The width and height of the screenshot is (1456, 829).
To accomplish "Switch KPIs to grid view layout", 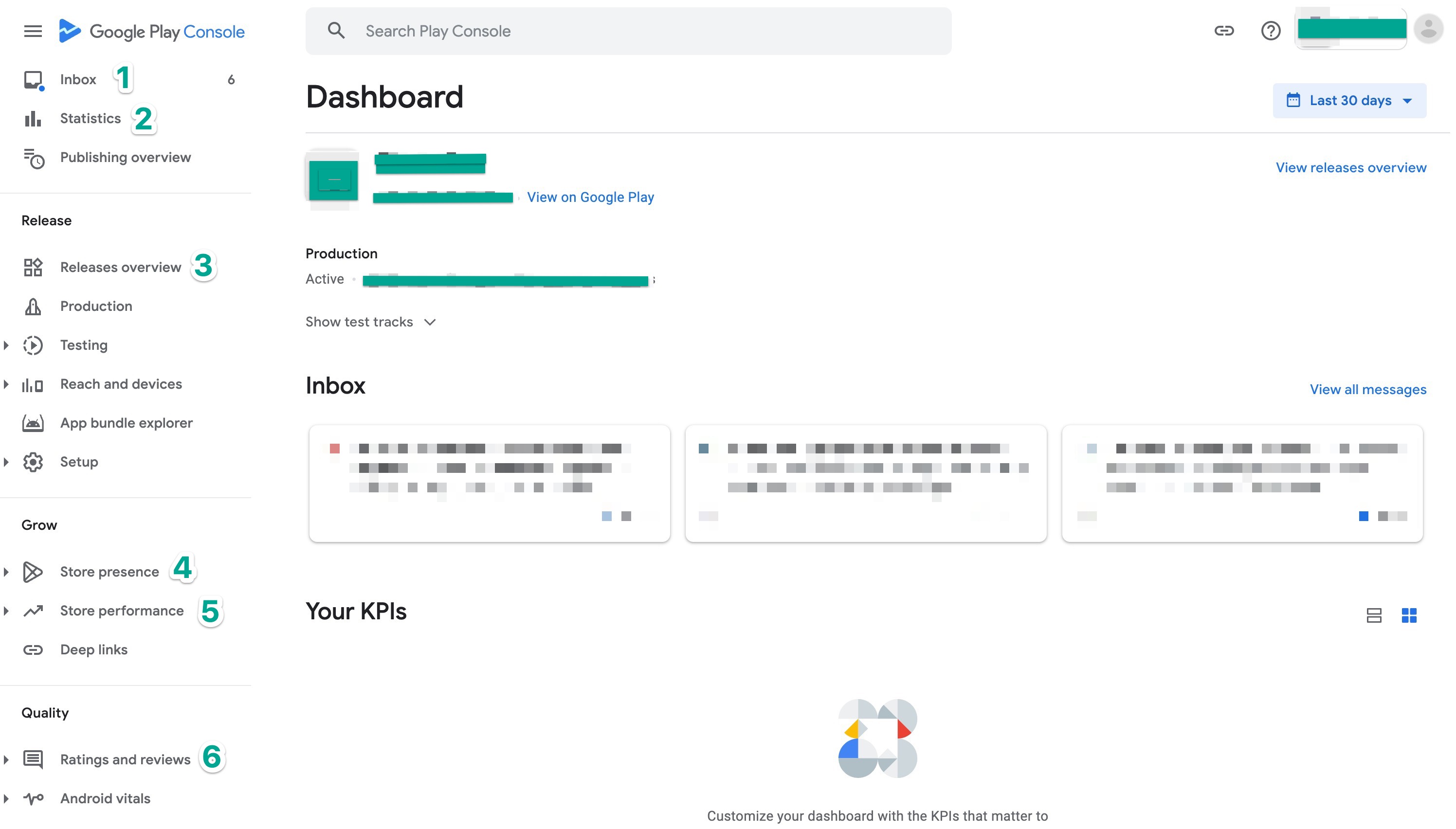I will (x=1409, y=615).
